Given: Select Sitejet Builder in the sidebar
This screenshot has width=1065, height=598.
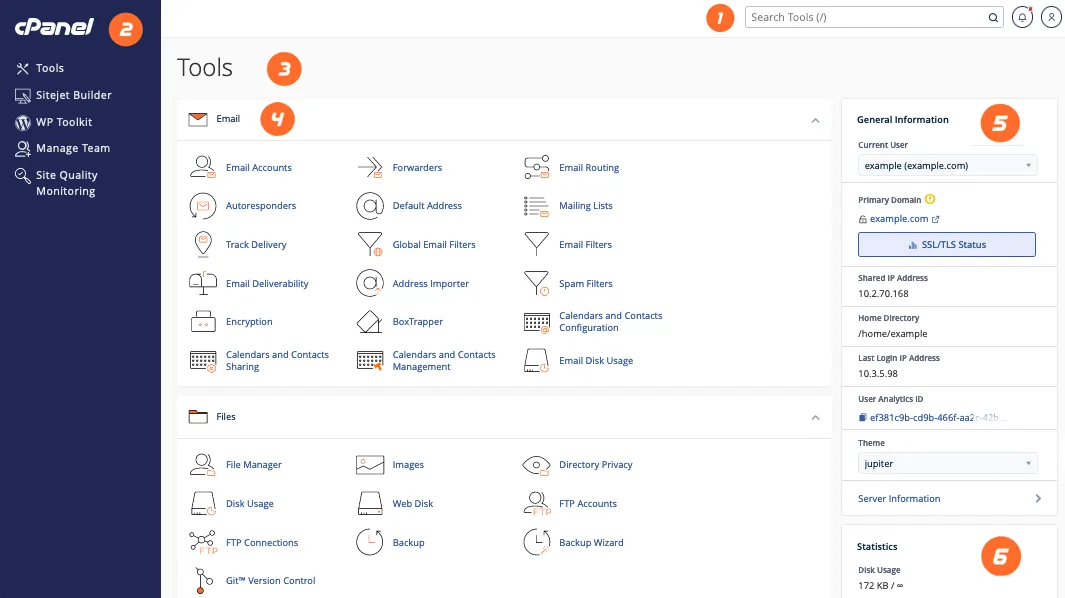Looking at the screenshot, I should tap(73, 95).
